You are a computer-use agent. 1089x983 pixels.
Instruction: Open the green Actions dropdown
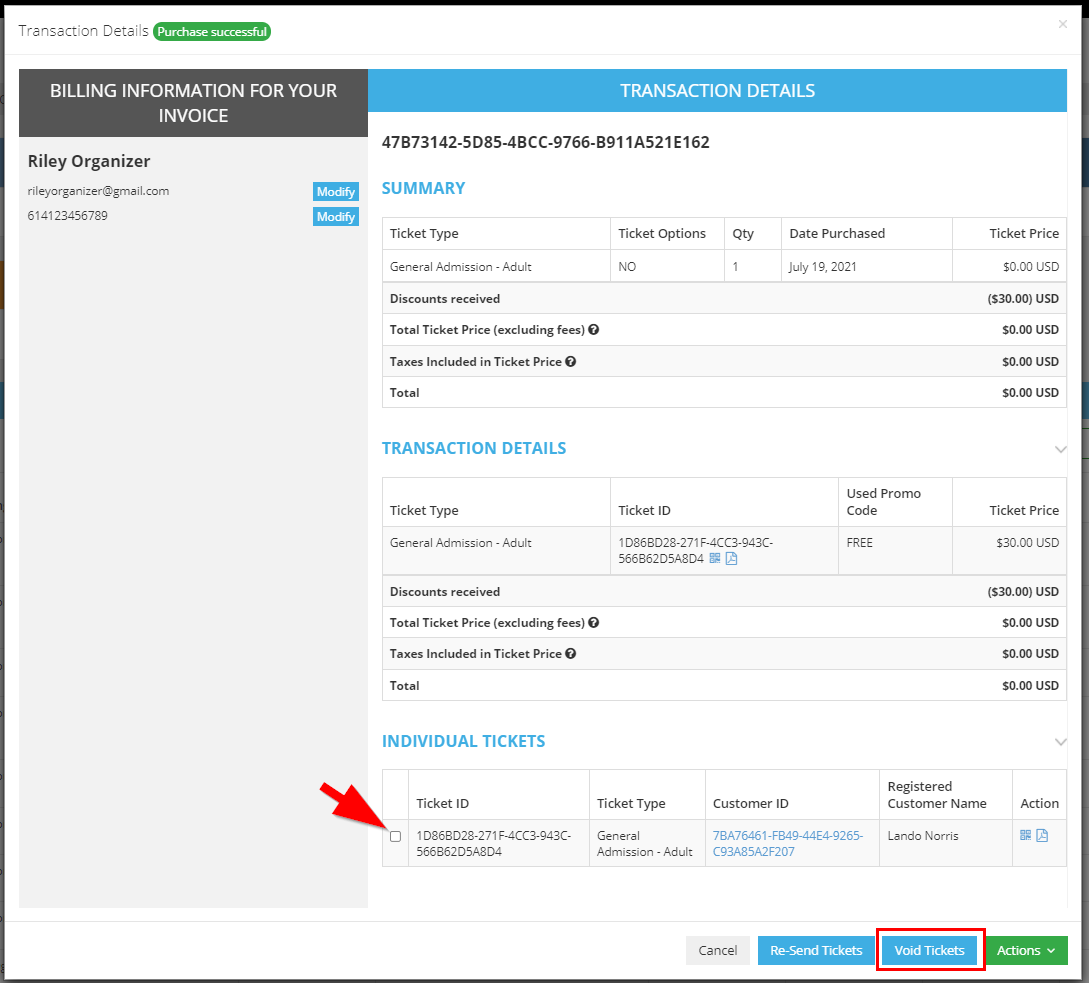coord(1026,950)
